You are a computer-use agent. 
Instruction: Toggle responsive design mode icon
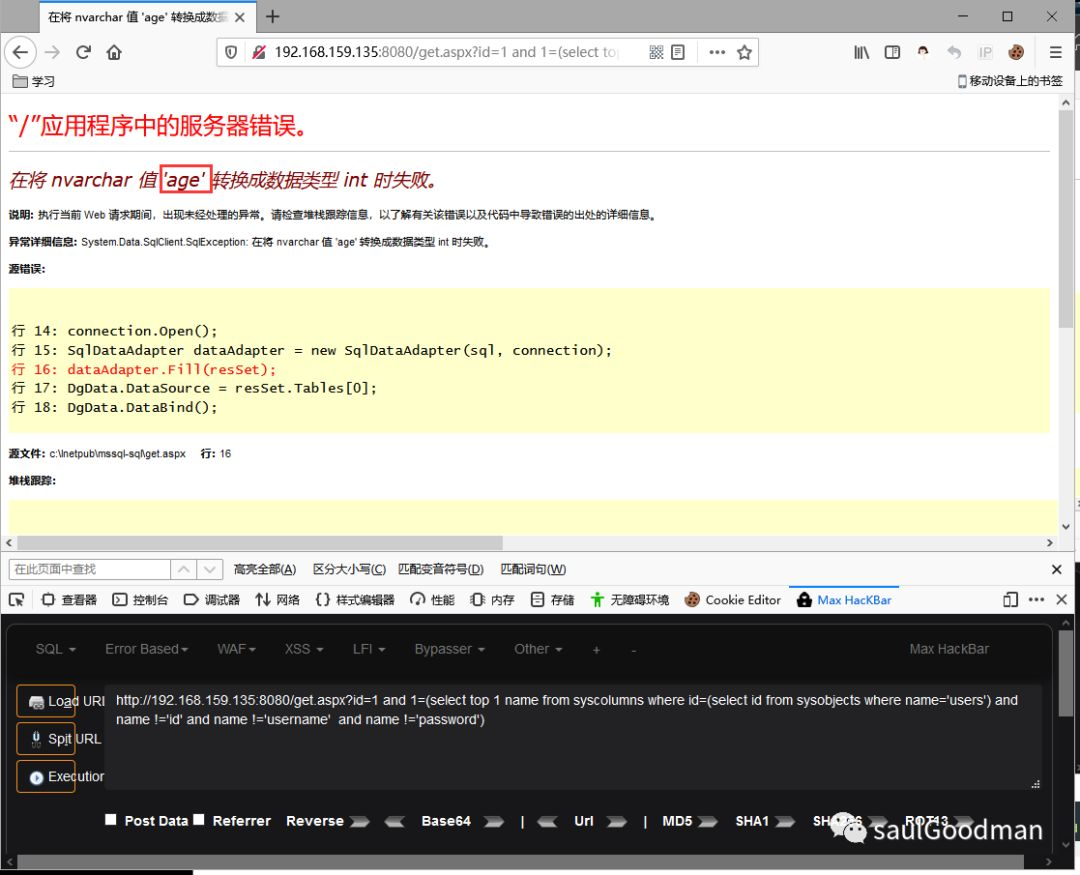(x=1010, y=600)
